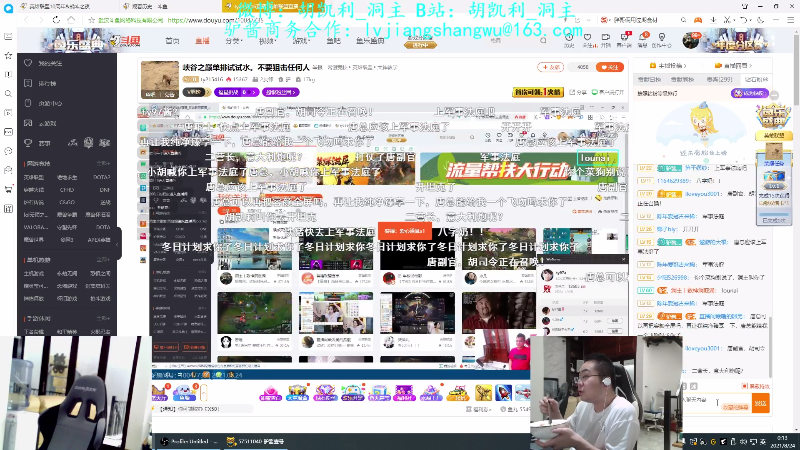Open shopping cart icon in browser sidebar
The height and width of the screenshot is (450, 800).
click(8, 189)
